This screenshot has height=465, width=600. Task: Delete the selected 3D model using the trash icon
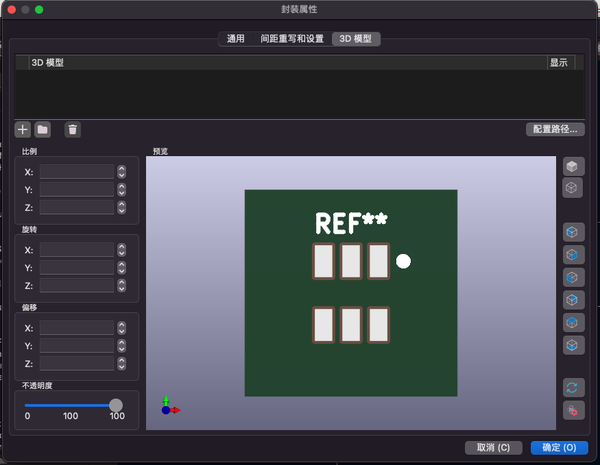72,129
